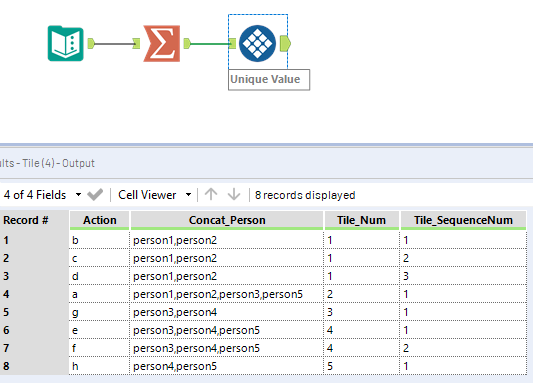Click the down arrow next record icon
533x383 pixels.
pyautogui.click(x=234, y=195)
